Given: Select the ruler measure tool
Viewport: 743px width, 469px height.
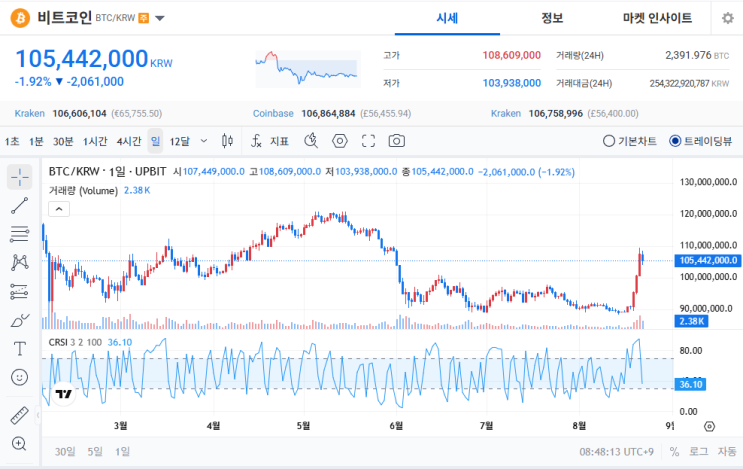Looking at the screenshot, I should coord(19,415).
